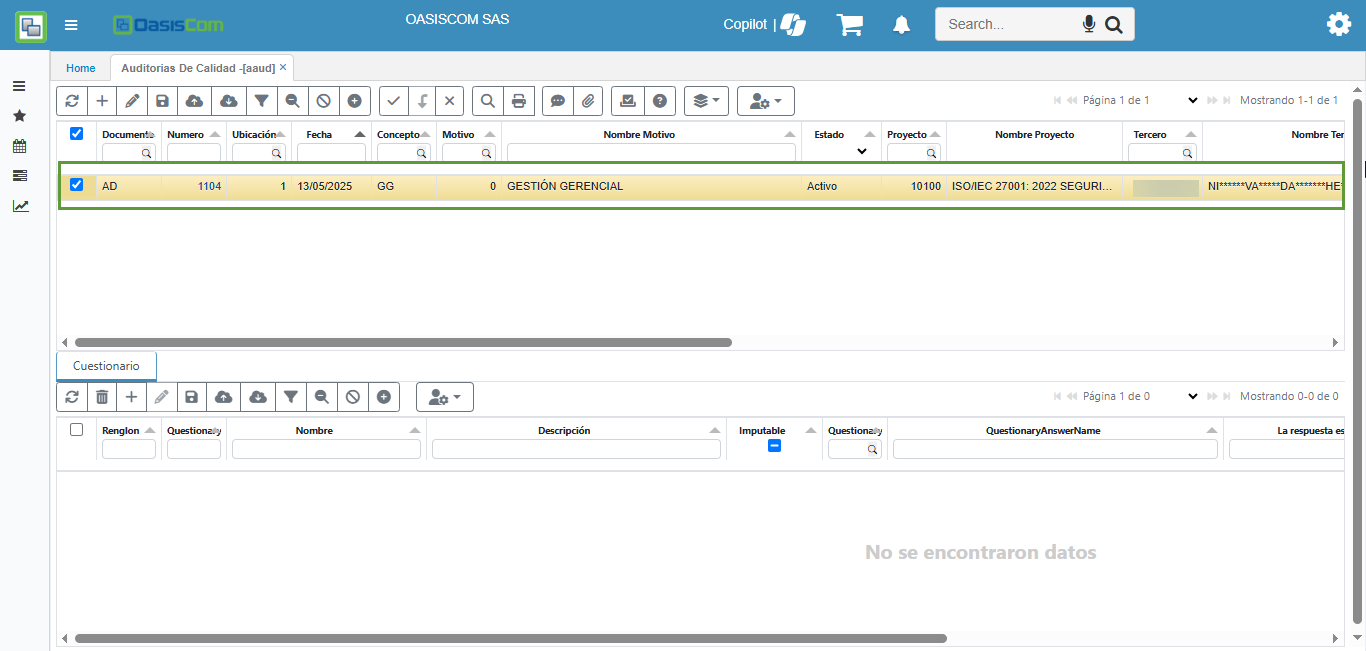Click the Nombre Motivo filter input
This screenshot has width=1366, height=651.
(x=651, y=153)
